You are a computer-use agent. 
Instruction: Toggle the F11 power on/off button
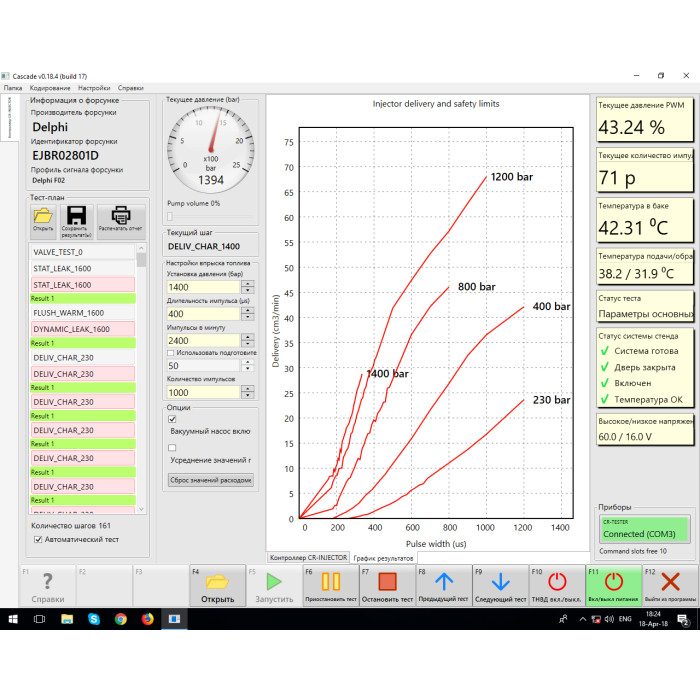point(614,585)
